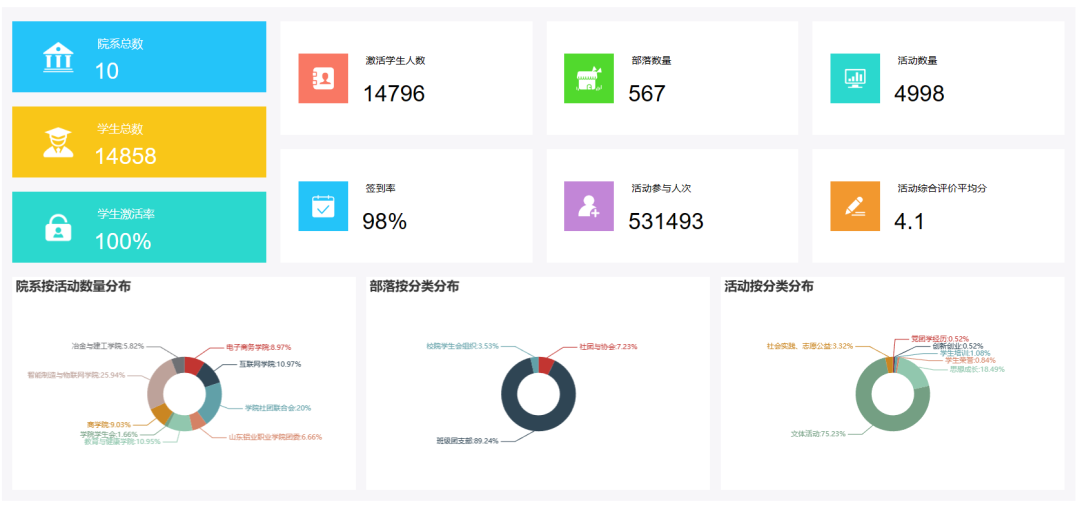The height and width of the screenshot is (506, 1080).
Task: Click the purple add-user icon beside 活动参与人次
Action: pos(589,206)
